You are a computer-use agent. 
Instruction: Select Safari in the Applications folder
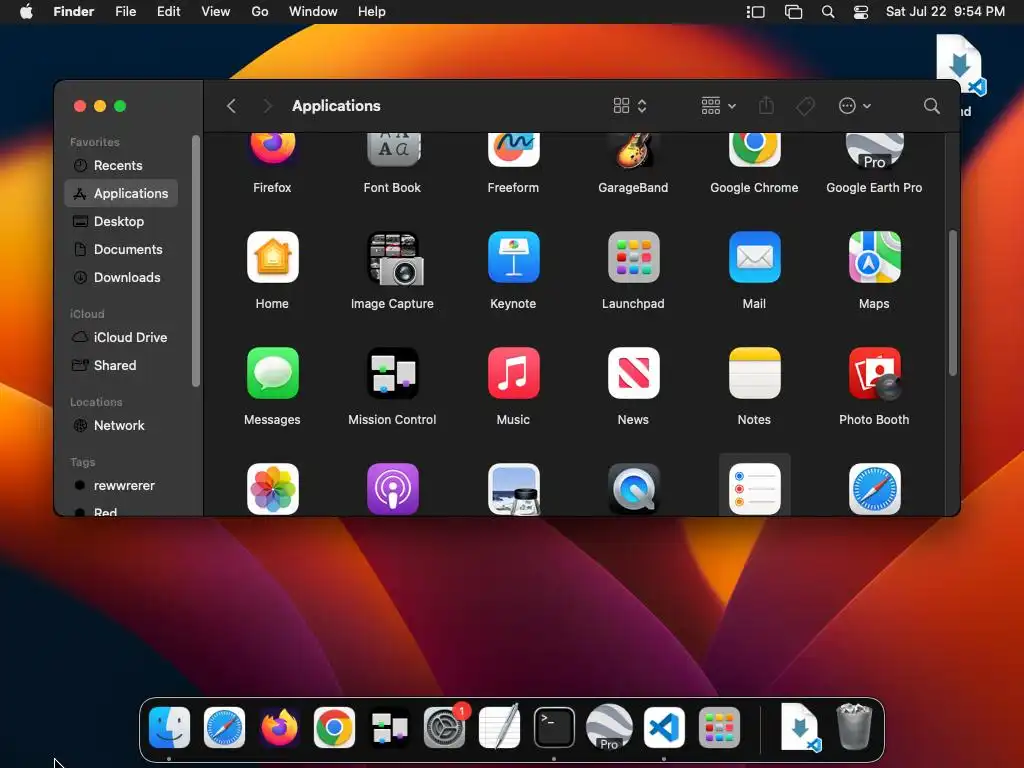click(874, 489)
